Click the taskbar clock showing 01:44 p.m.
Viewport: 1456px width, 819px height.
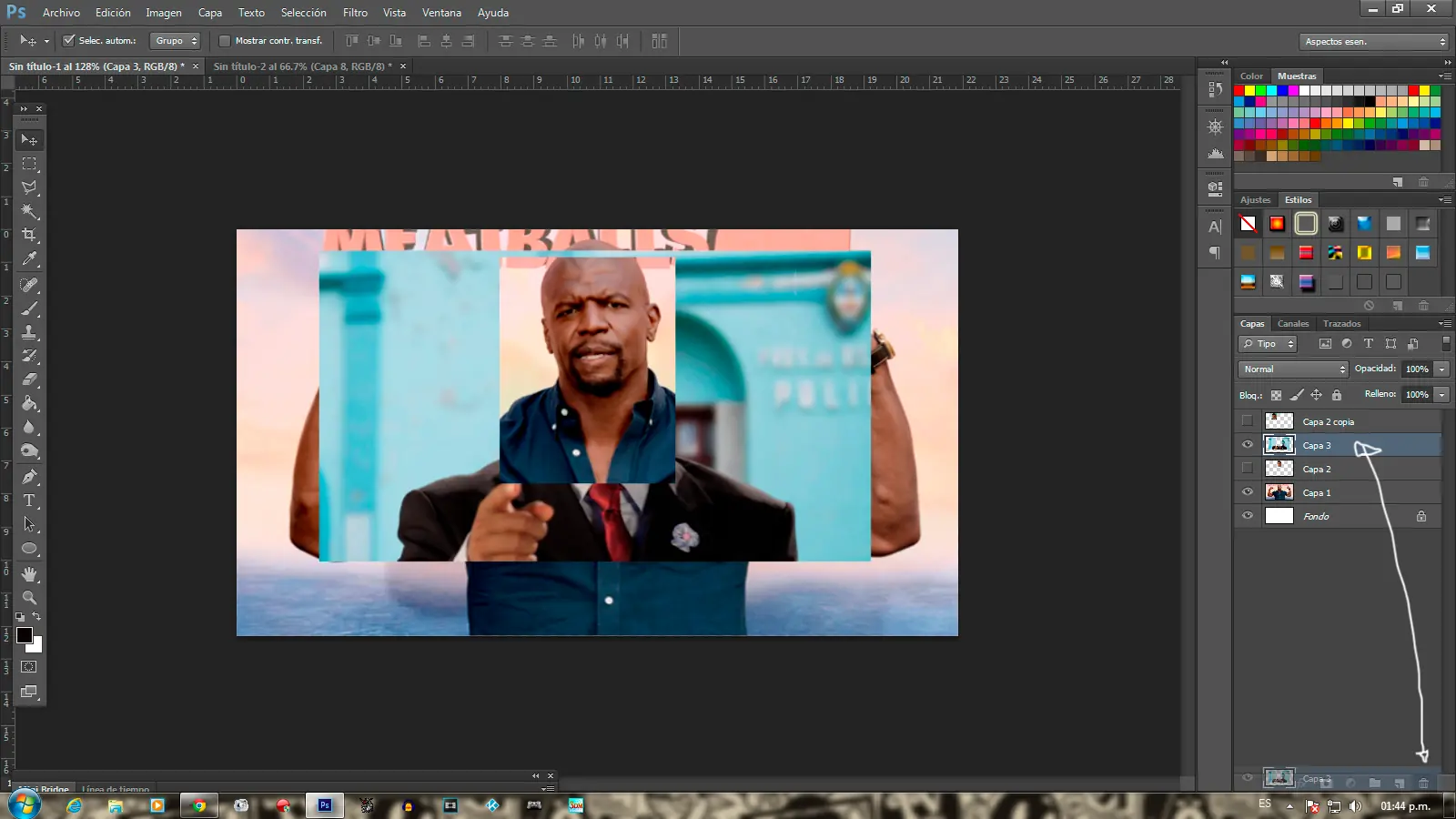[1405, 806]
